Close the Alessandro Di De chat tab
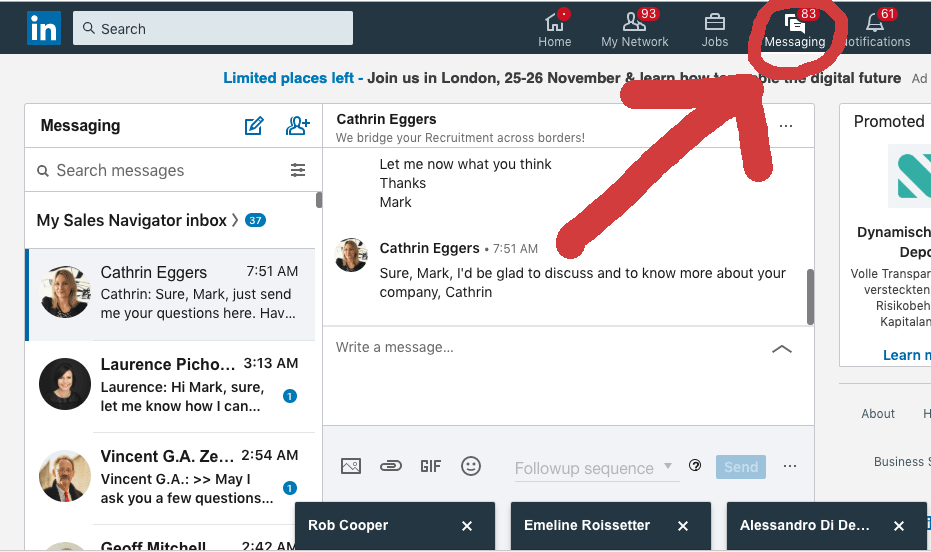Screen dimensions: 931x552 coord(899,526)
